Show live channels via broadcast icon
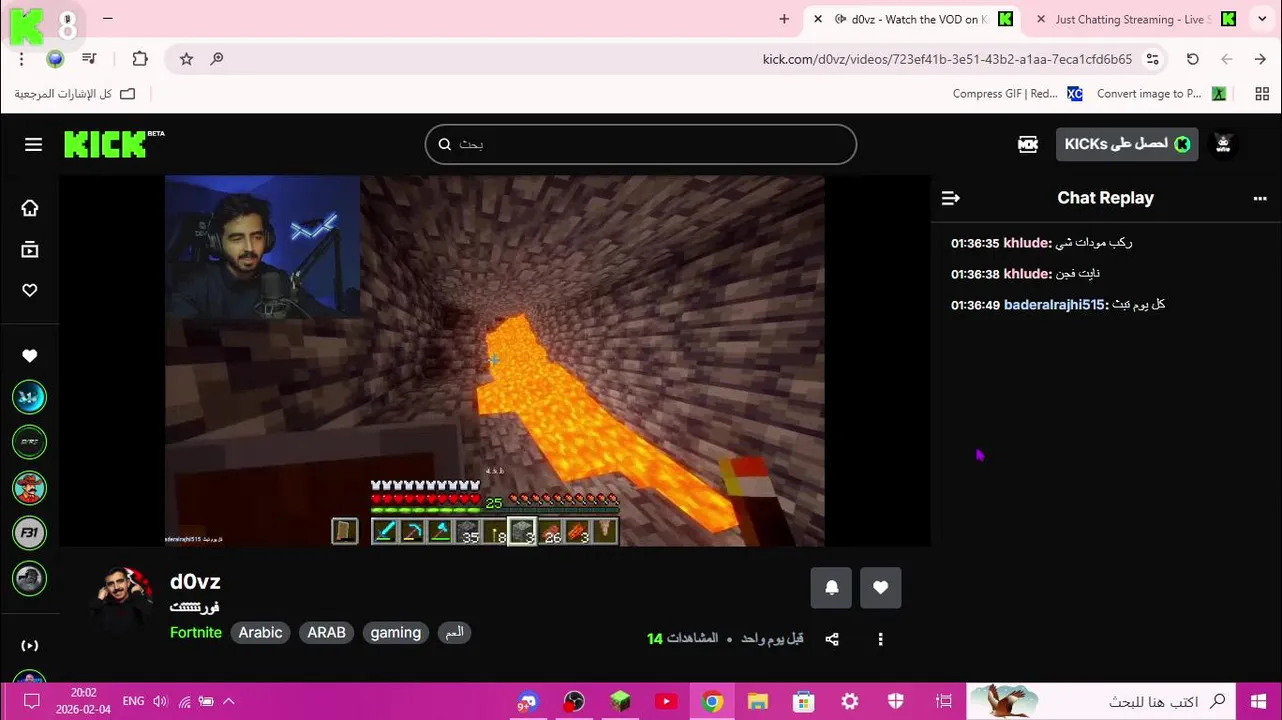The image size is (1282, 720). click(x=30, y=646)
